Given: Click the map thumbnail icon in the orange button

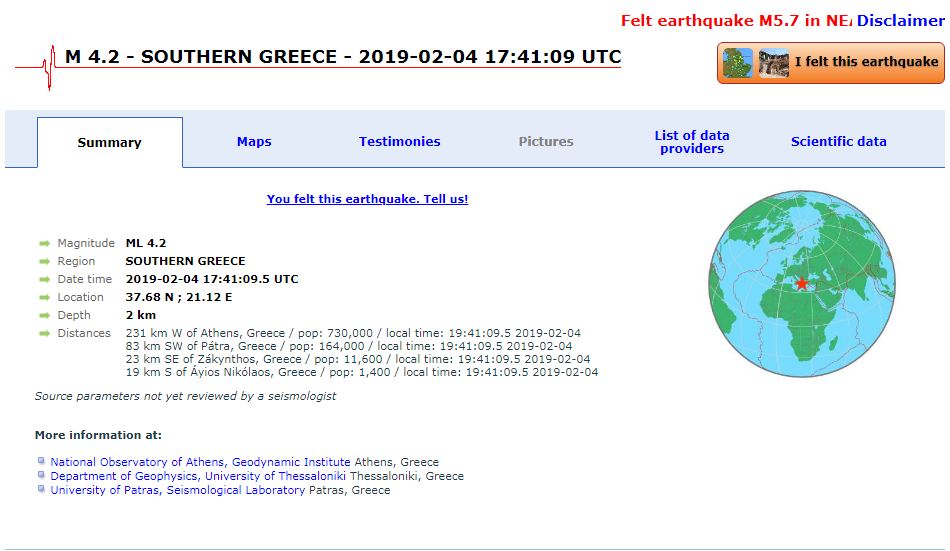Looking at the screenshot, I should [739, 62].
